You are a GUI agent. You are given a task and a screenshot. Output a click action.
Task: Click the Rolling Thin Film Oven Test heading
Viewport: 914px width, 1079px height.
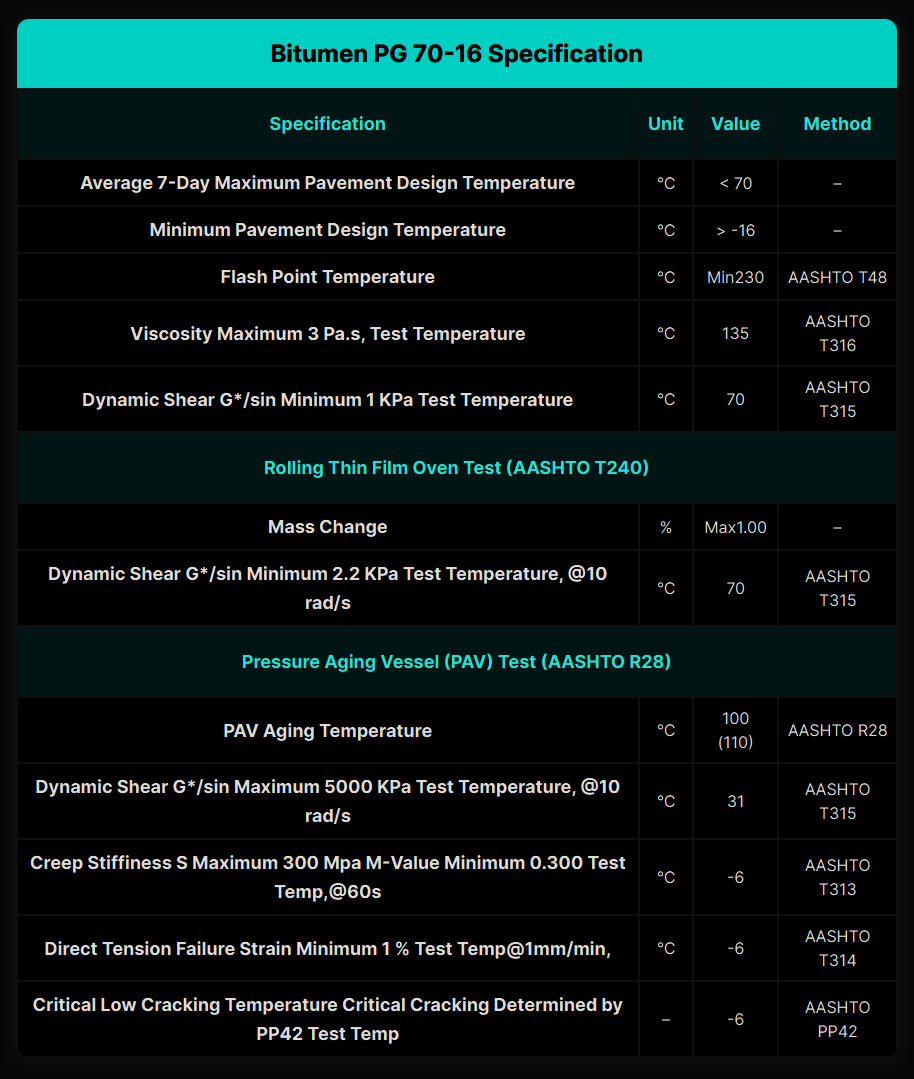[456, 468]
